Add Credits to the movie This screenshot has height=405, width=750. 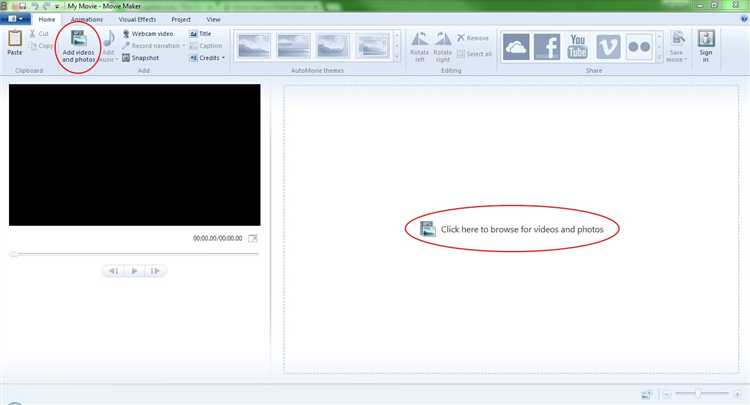207,58
